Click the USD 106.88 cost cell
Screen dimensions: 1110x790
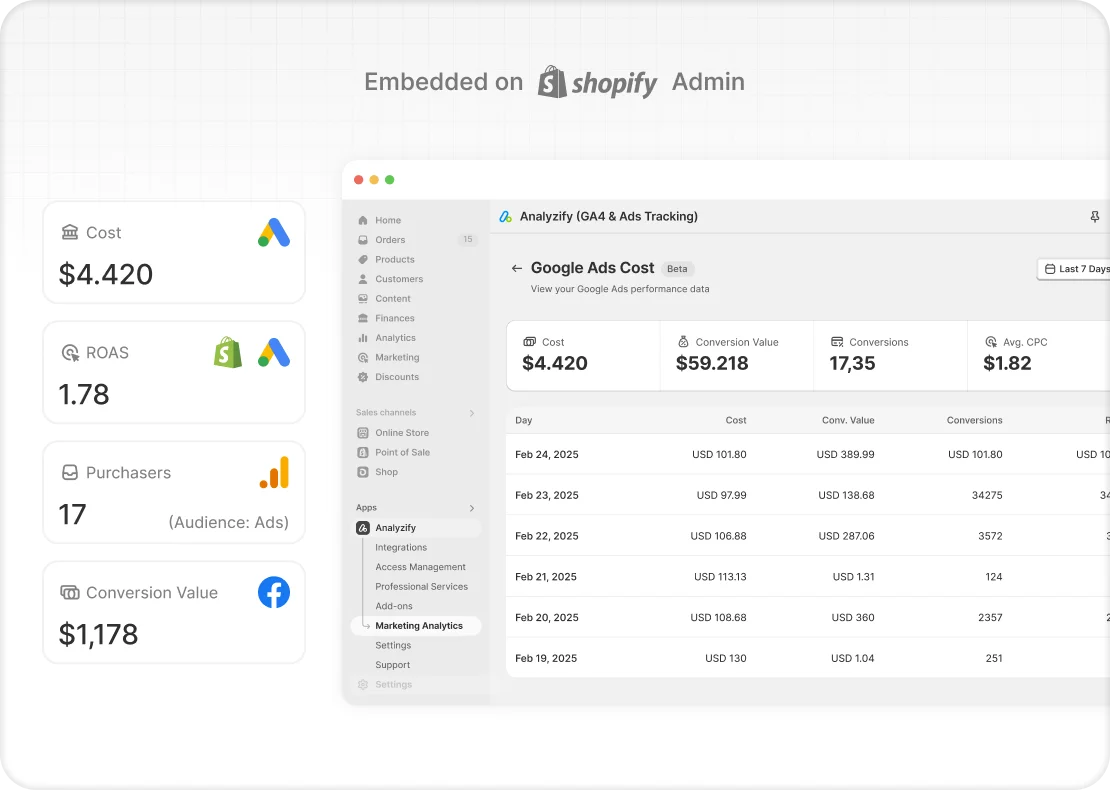[x=718, y=536]
